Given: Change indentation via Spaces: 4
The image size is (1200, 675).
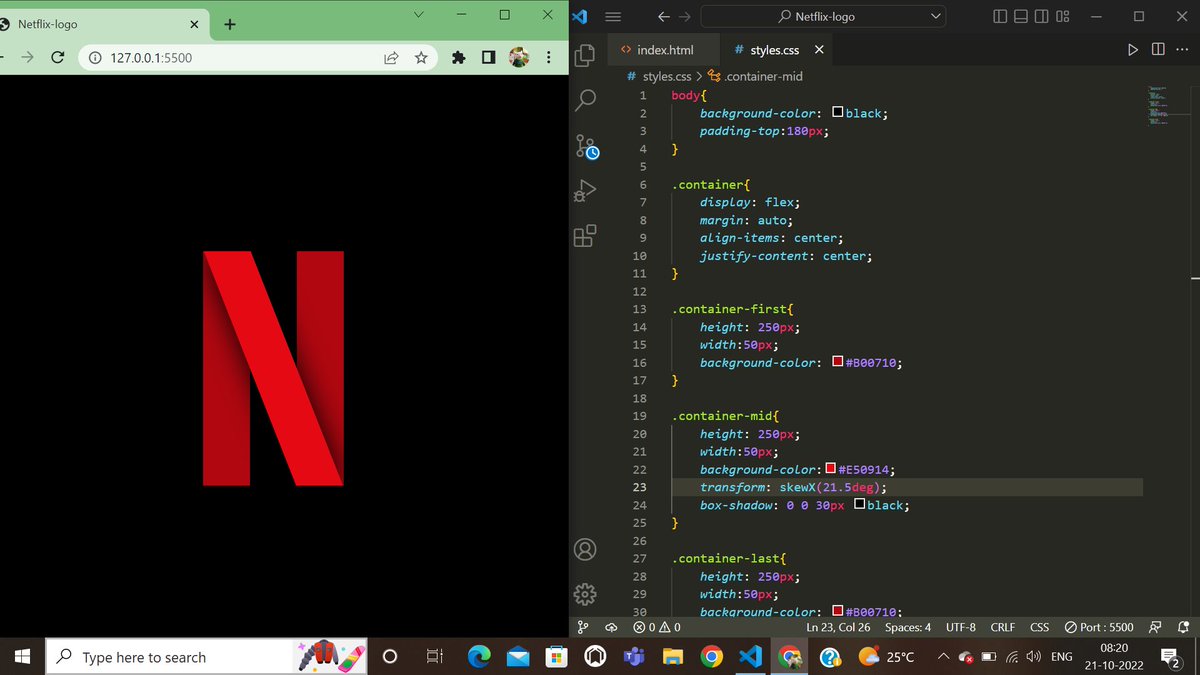Looking at the screenshot, I should [x=908, y=627].
